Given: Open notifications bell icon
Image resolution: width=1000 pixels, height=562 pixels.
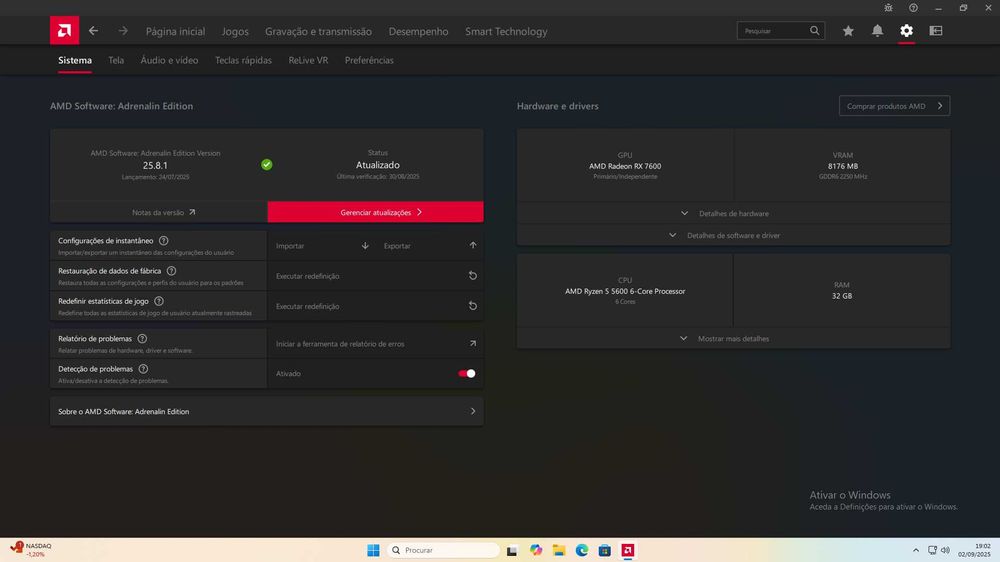Looking at the screenshot, I should pyautogui.click(x=878, y=31).
